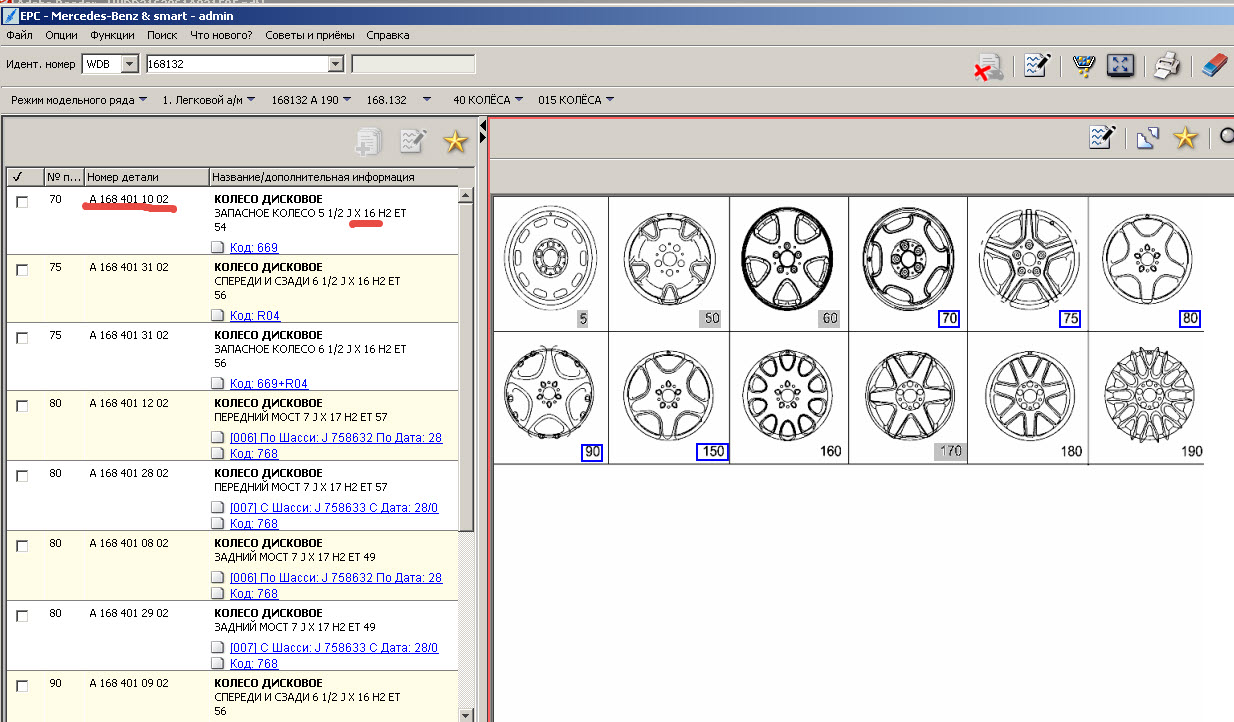Click the magnifier icon at right edge
The height and width of the screenshot is (722, 1234).
tap(1225, 138)
